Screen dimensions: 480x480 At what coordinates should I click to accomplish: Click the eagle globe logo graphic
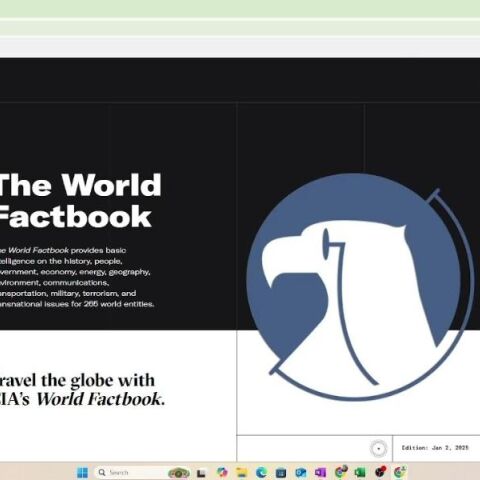(361, 287)
